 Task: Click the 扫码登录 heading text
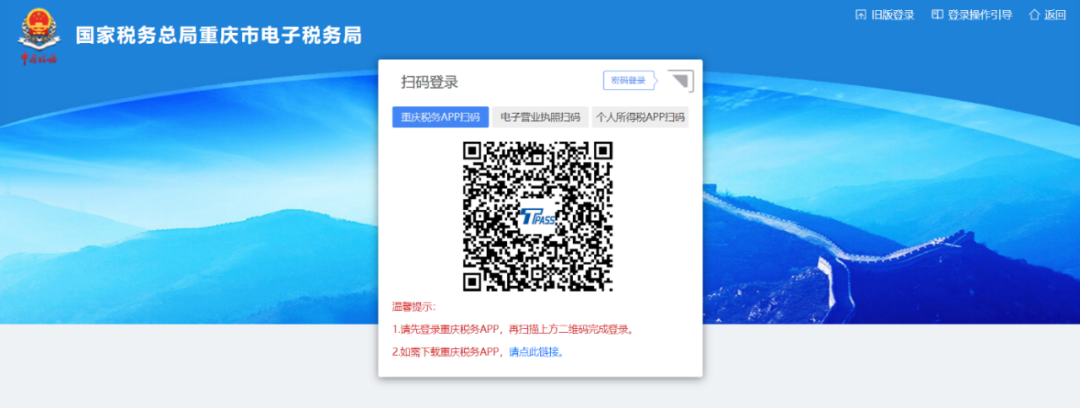click(430, 82)
